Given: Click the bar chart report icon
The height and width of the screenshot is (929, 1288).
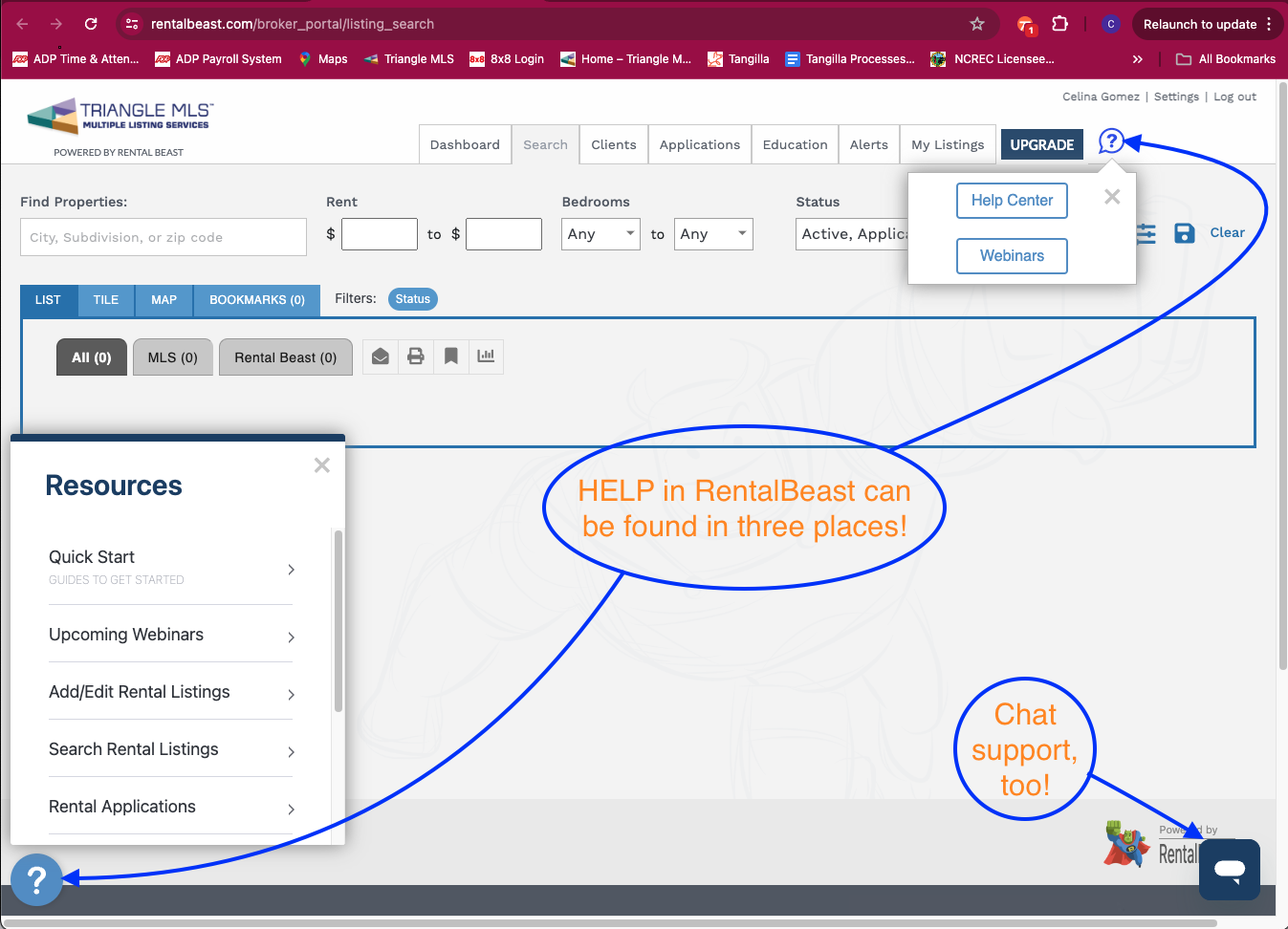Looking at the screenshot, I should click(x=486, y=356).
